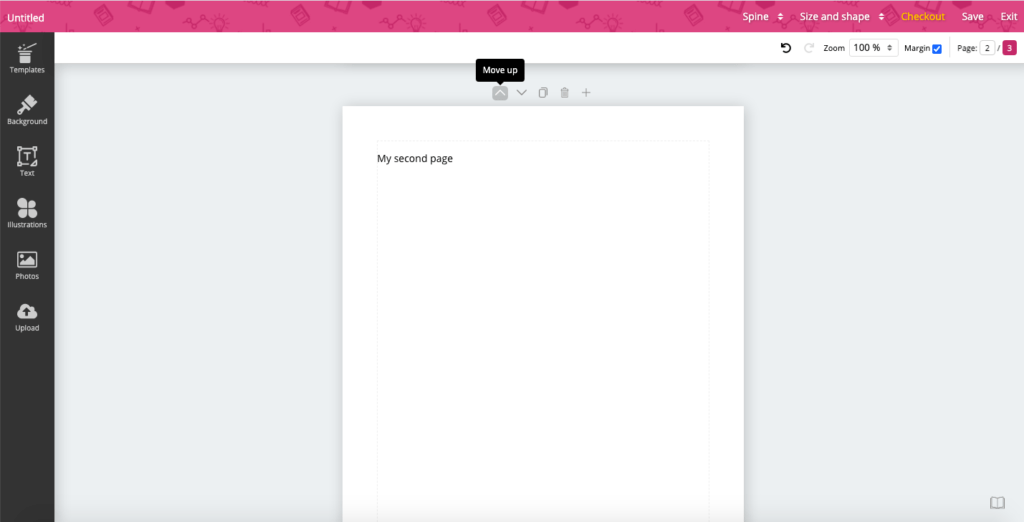This screenshot has width=1024, height=522.
Task: Click the current page number field
Action: pyautogui.click(x=987, y=48)
